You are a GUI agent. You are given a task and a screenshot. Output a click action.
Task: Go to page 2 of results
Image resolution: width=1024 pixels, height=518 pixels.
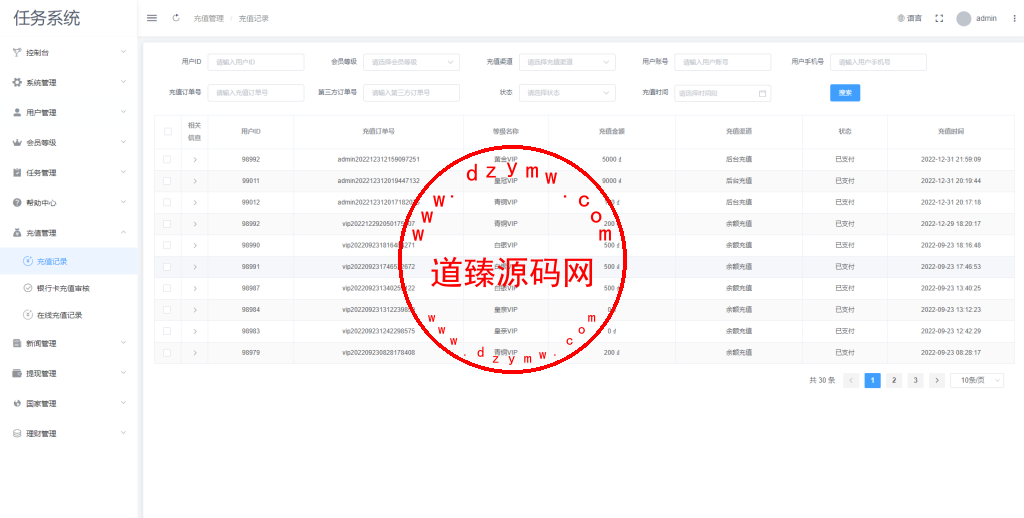point(894,380)
